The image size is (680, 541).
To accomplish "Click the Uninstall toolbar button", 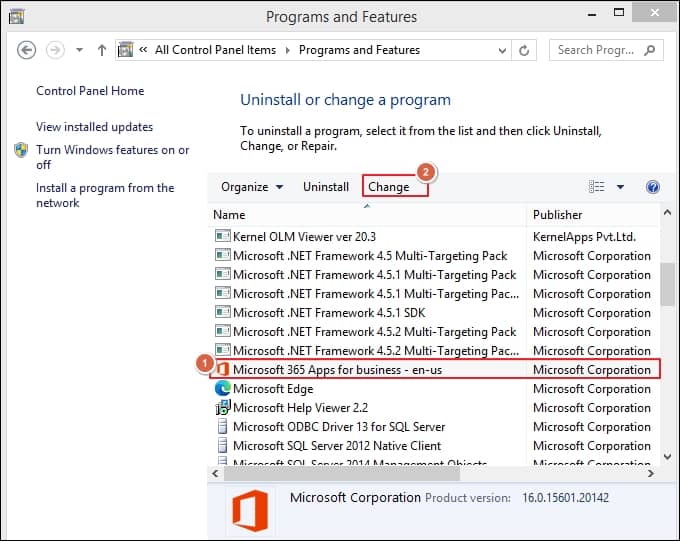I will pos(326,187).
